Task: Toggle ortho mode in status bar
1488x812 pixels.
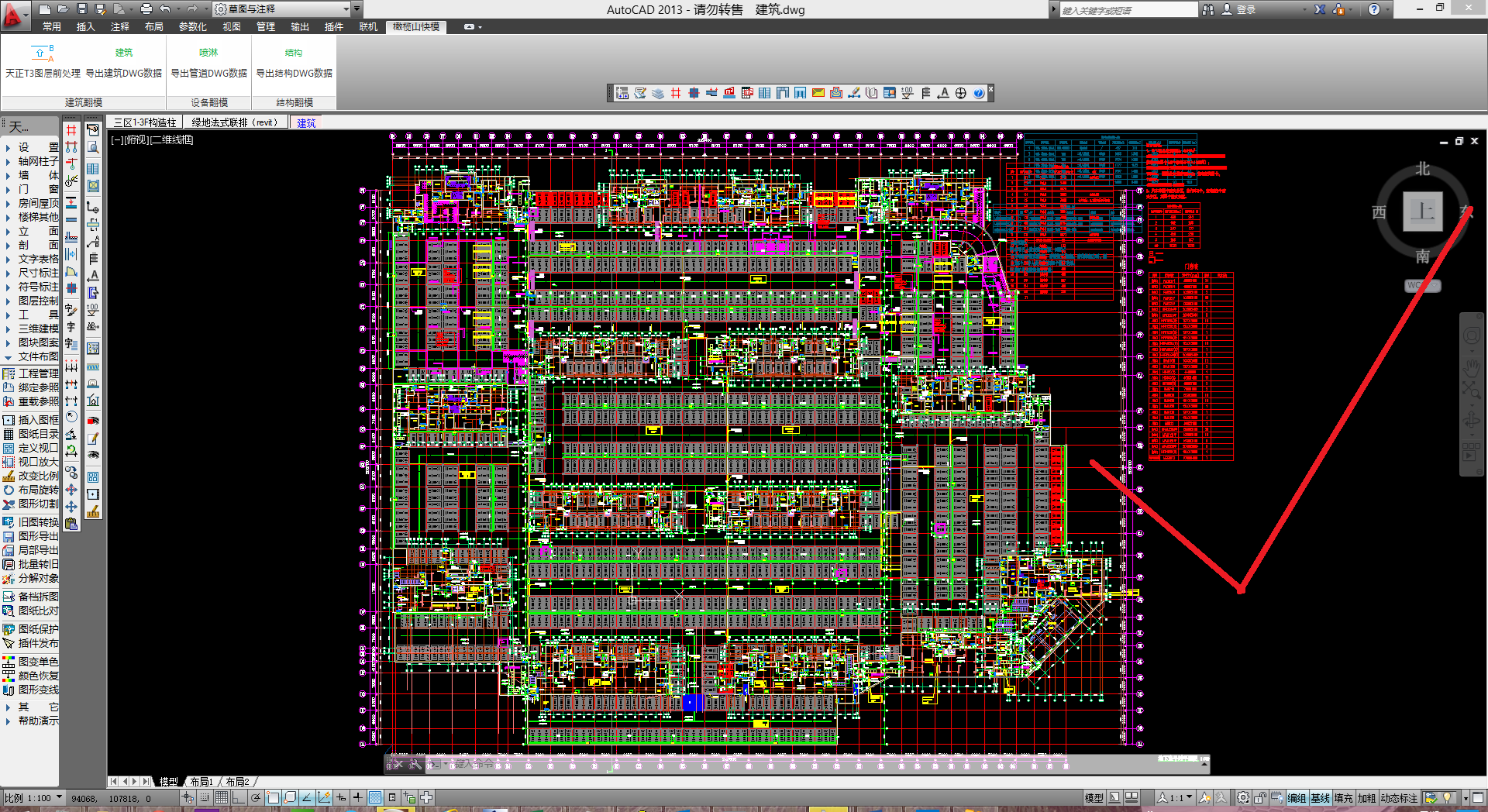Action: (x=238, y=797)
